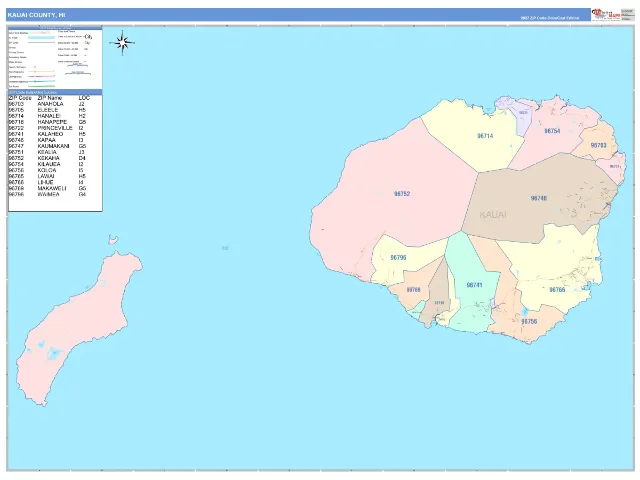Click the blue ZIP index header bar
Image resolution: width=640 pixels, height=480 pixels.
pos(55,92)
